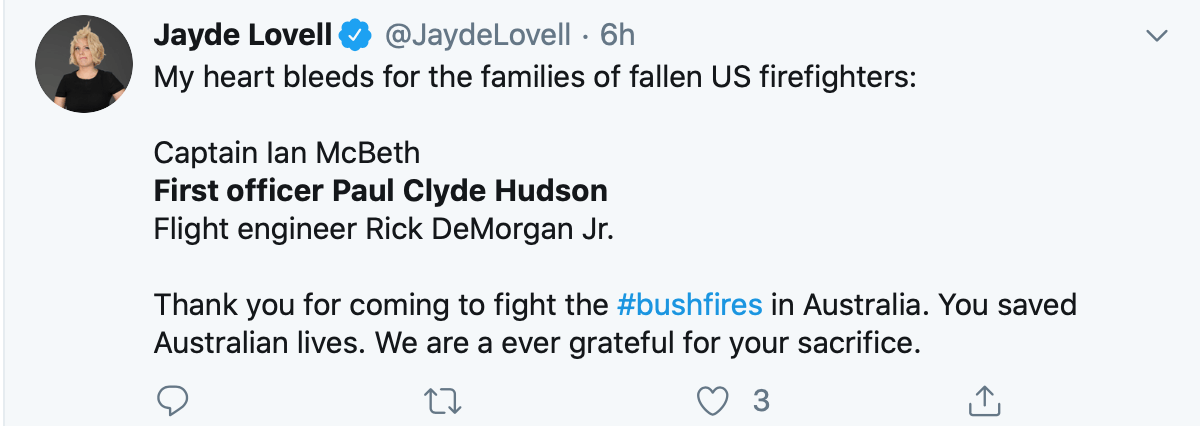Click the reply speech bubble icon
Image resolution: width=1200 pixels, height=426 pixels.
click(173, 401)
